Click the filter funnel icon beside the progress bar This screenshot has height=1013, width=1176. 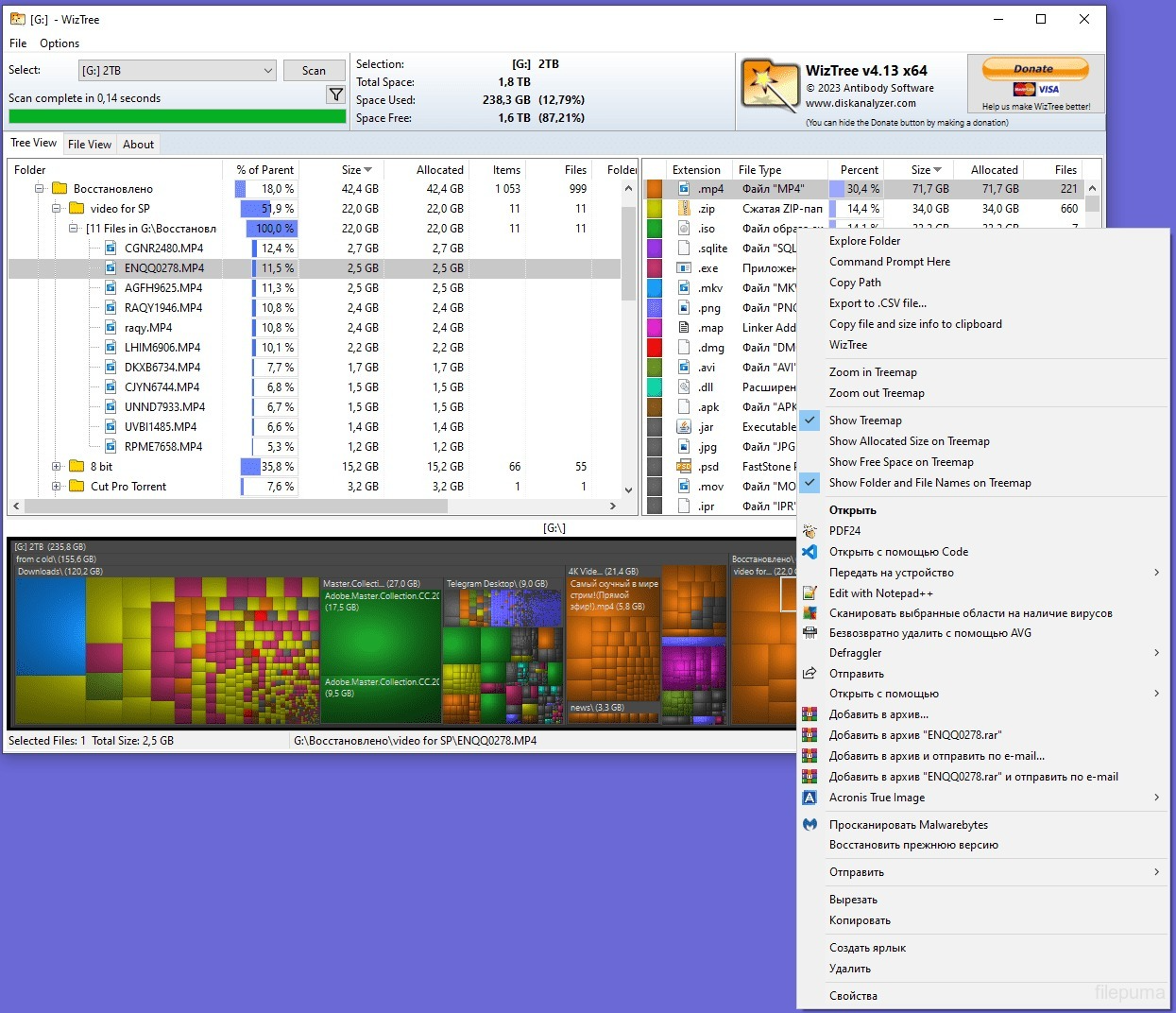(336, 94)
